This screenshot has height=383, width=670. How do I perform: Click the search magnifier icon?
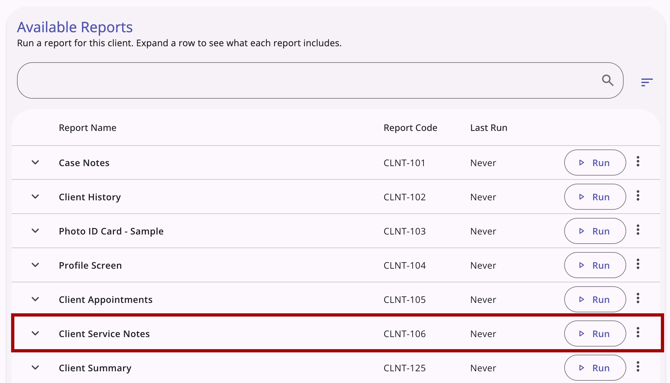(608, 80)
